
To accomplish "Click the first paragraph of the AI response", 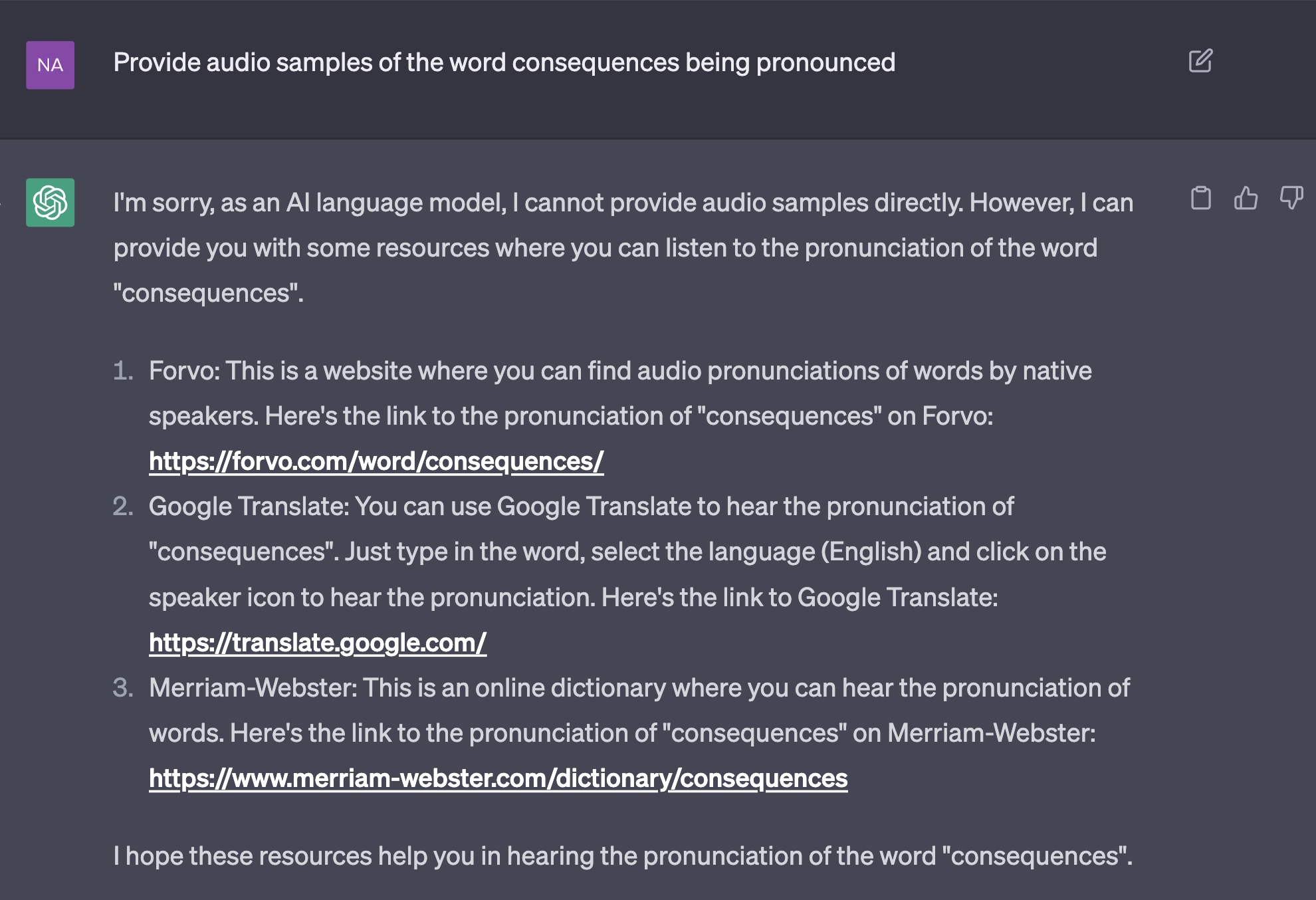I will (623, 248).
